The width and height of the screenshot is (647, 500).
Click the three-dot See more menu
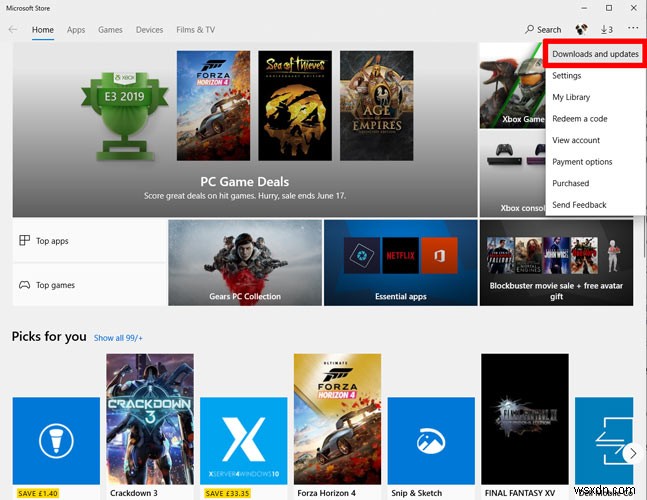633,28
